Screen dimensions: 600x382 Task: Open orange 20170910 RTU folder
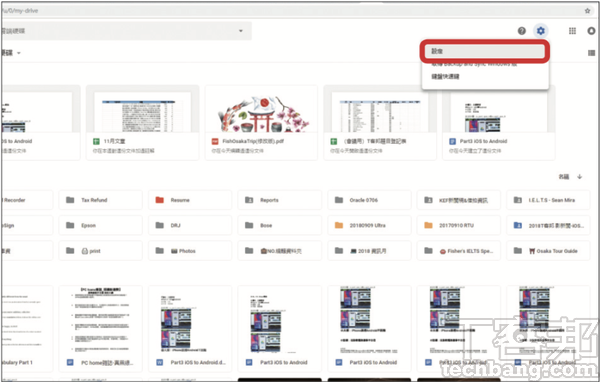[458, 225]
